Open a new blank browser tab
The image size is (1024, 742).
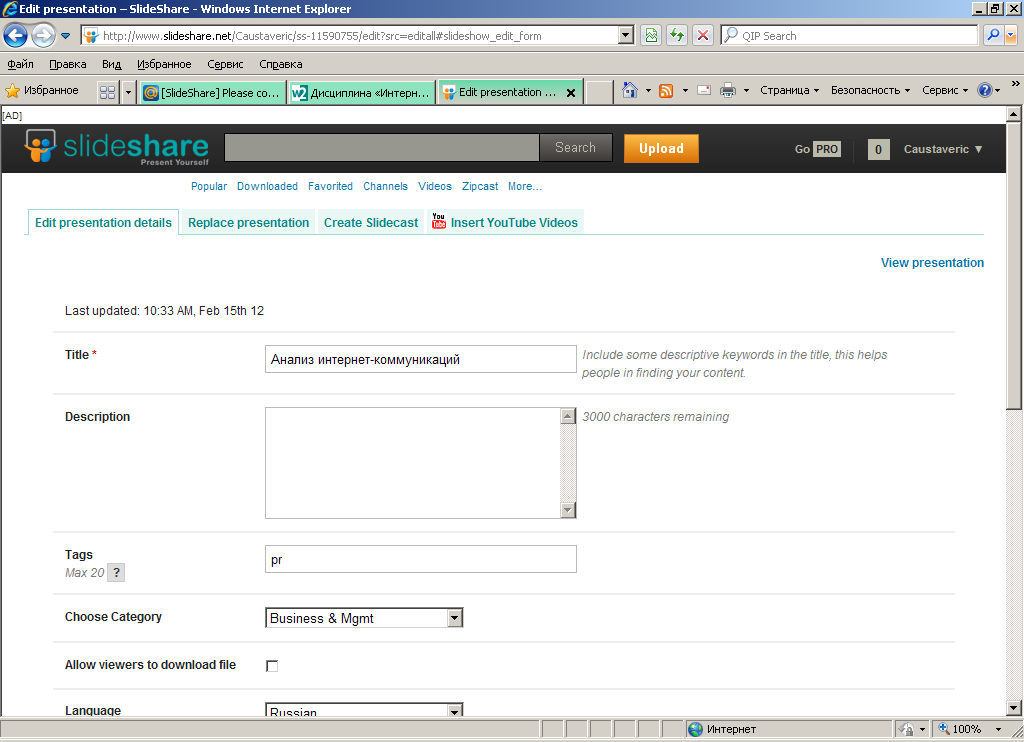tap(599, 93)
